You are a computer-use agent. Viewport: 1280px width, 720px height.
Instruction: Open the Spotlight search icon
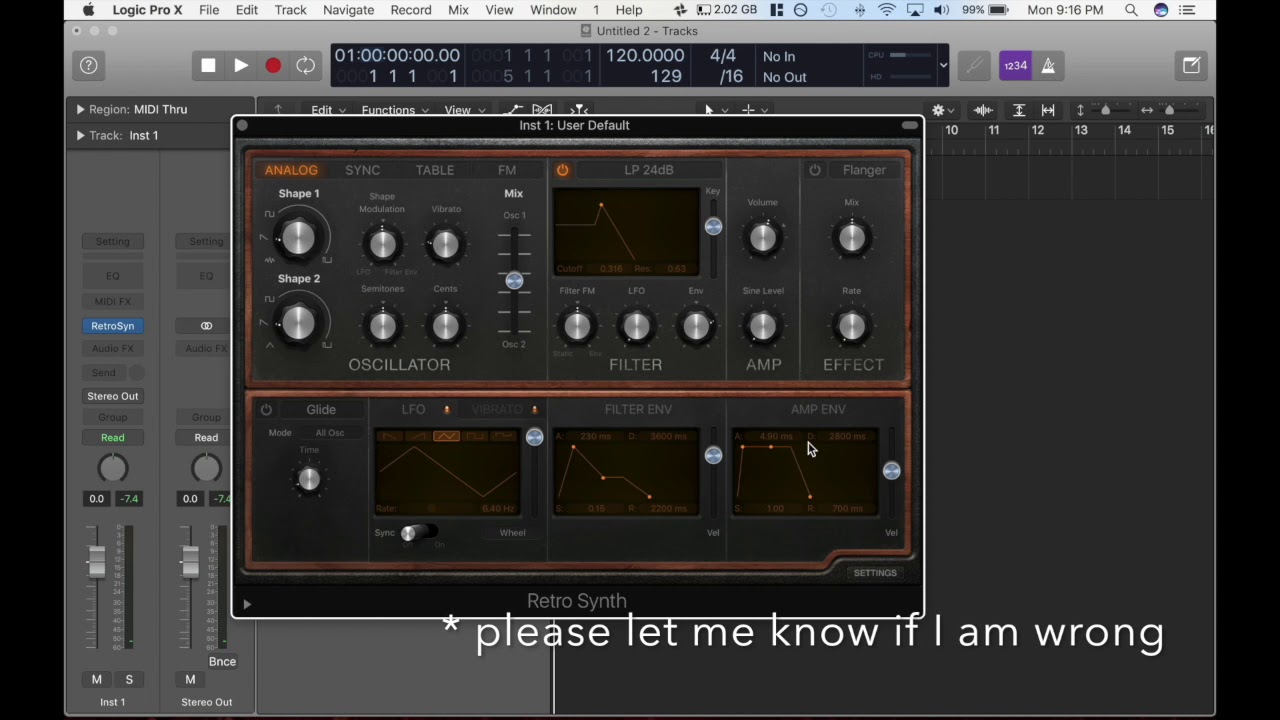pyautogui.click(x=1131, y=10)
